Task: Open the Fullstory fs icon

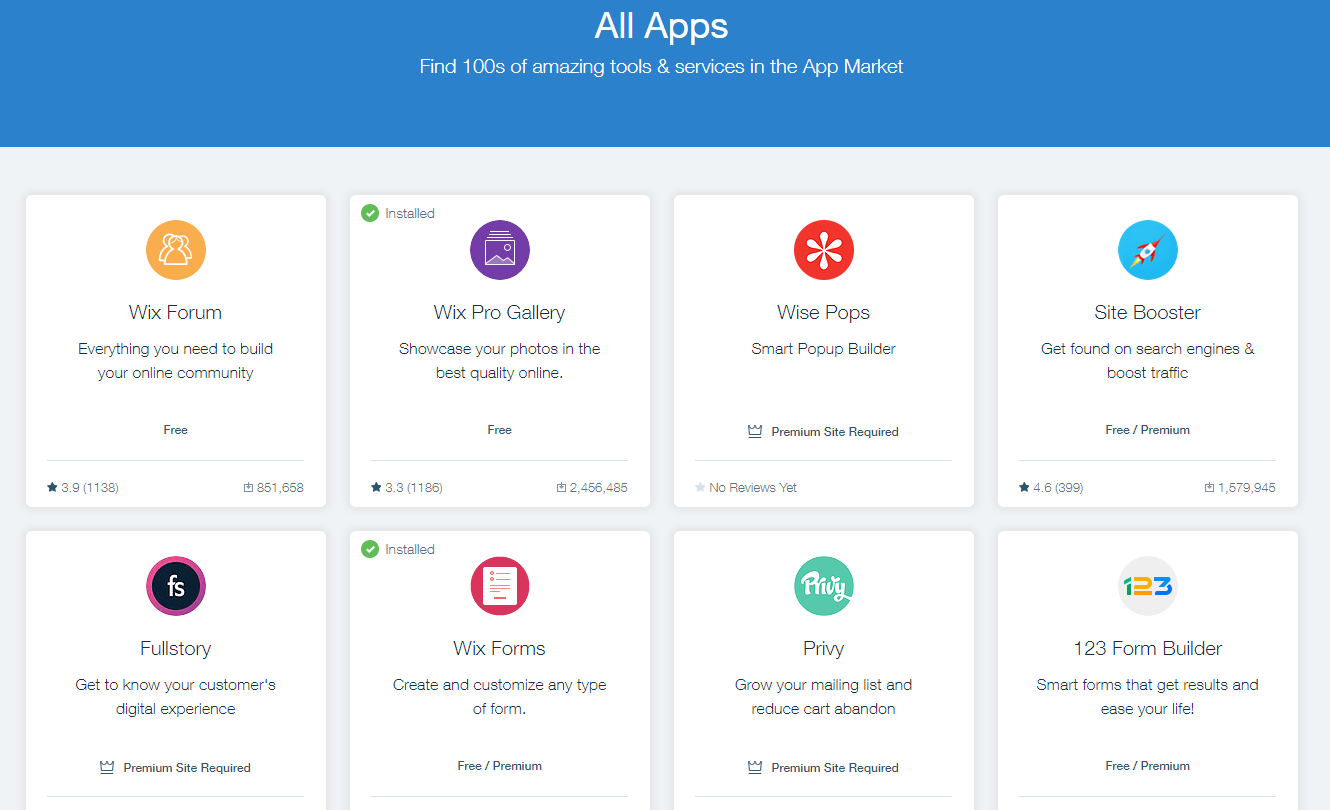Action: (176, 586)
